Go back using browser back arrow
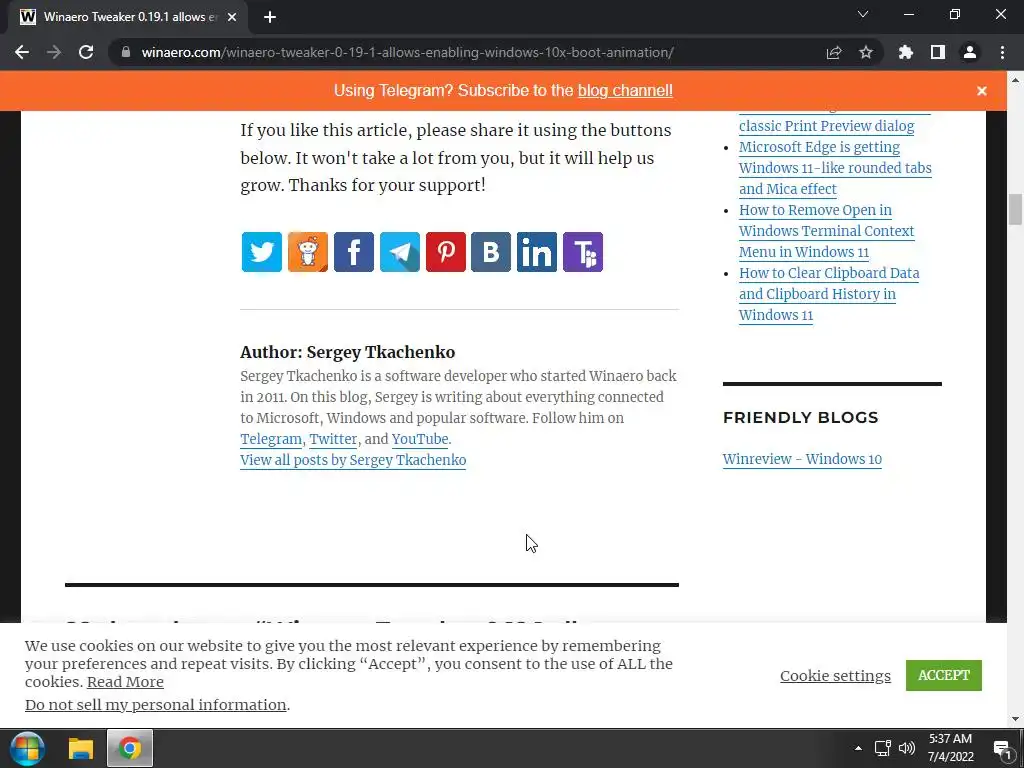 (x=22, y=52)
